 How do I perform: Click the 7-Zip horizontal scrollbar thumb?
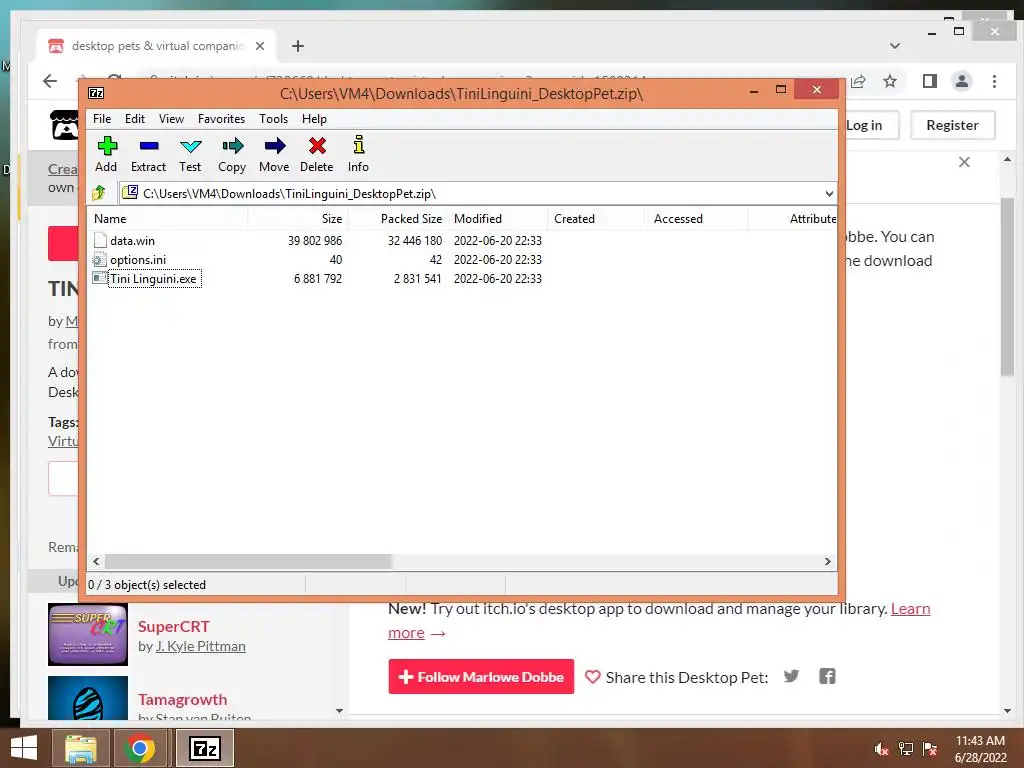248,562
